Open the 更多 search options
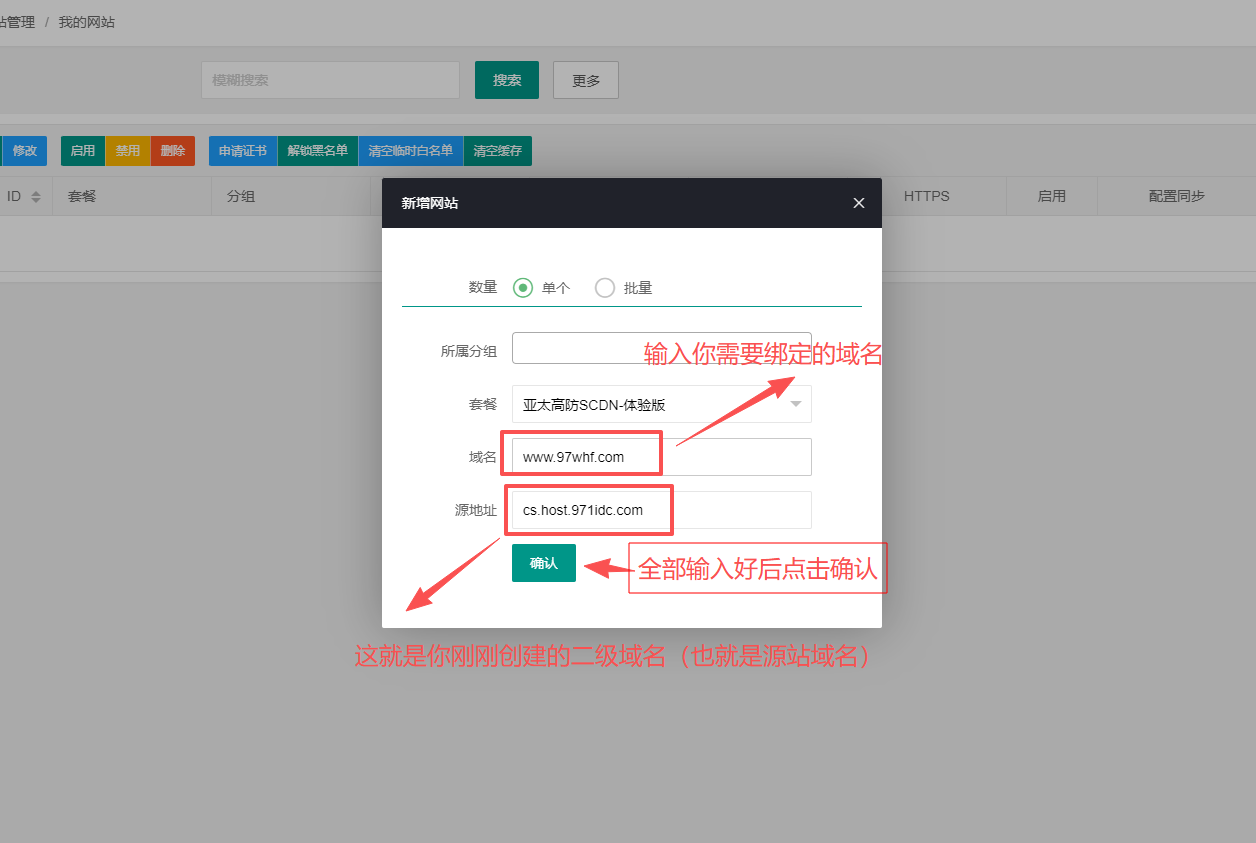The image size is (1256, 843). [x=586, y=80]
